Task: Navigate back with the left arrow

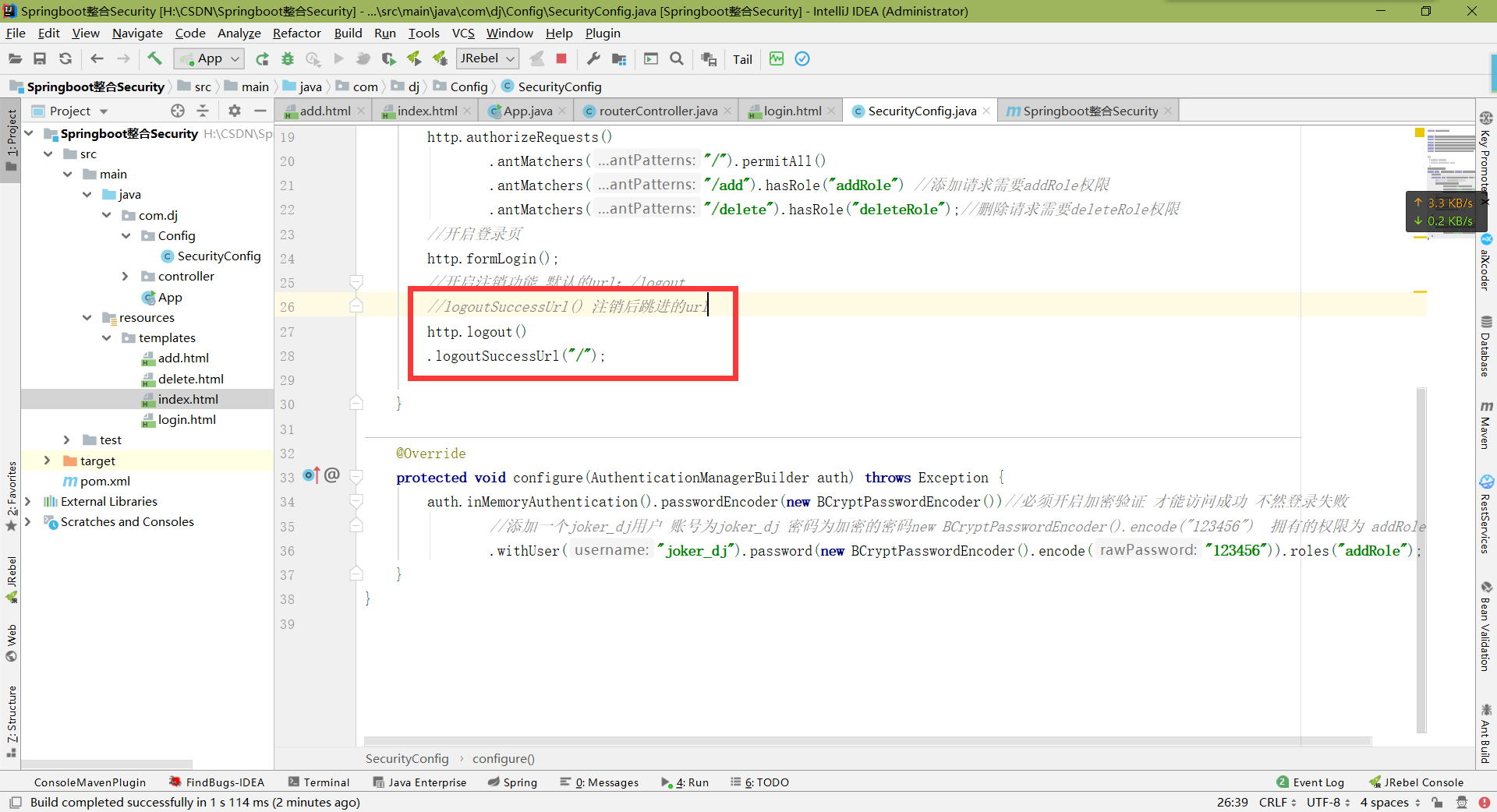Action: click(x=97, y=58)
